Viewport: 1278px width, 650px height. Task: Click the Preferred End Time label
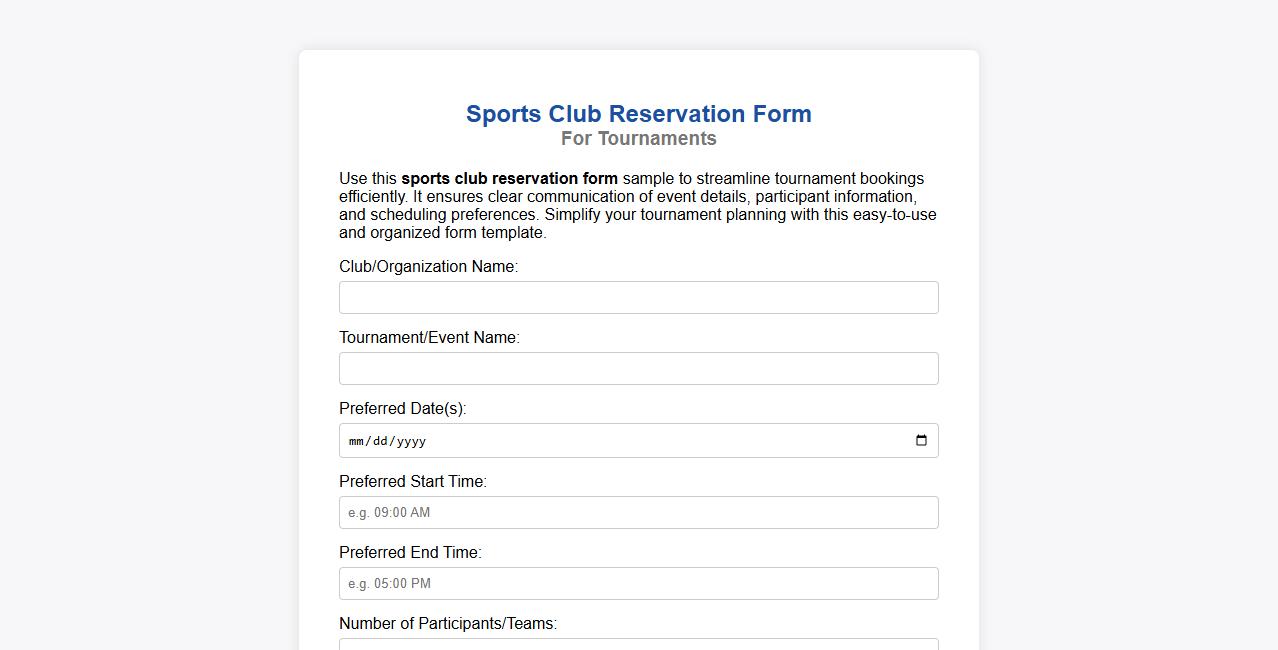tap(411, 552)
